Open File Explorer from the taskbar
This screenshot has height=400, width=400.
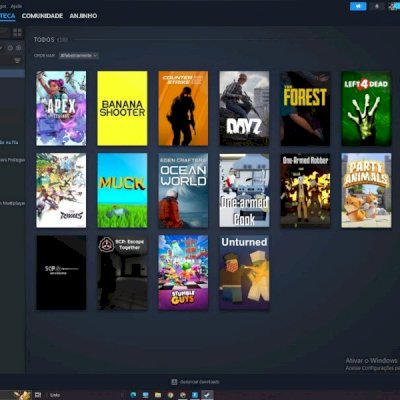[x=158, y=395]
